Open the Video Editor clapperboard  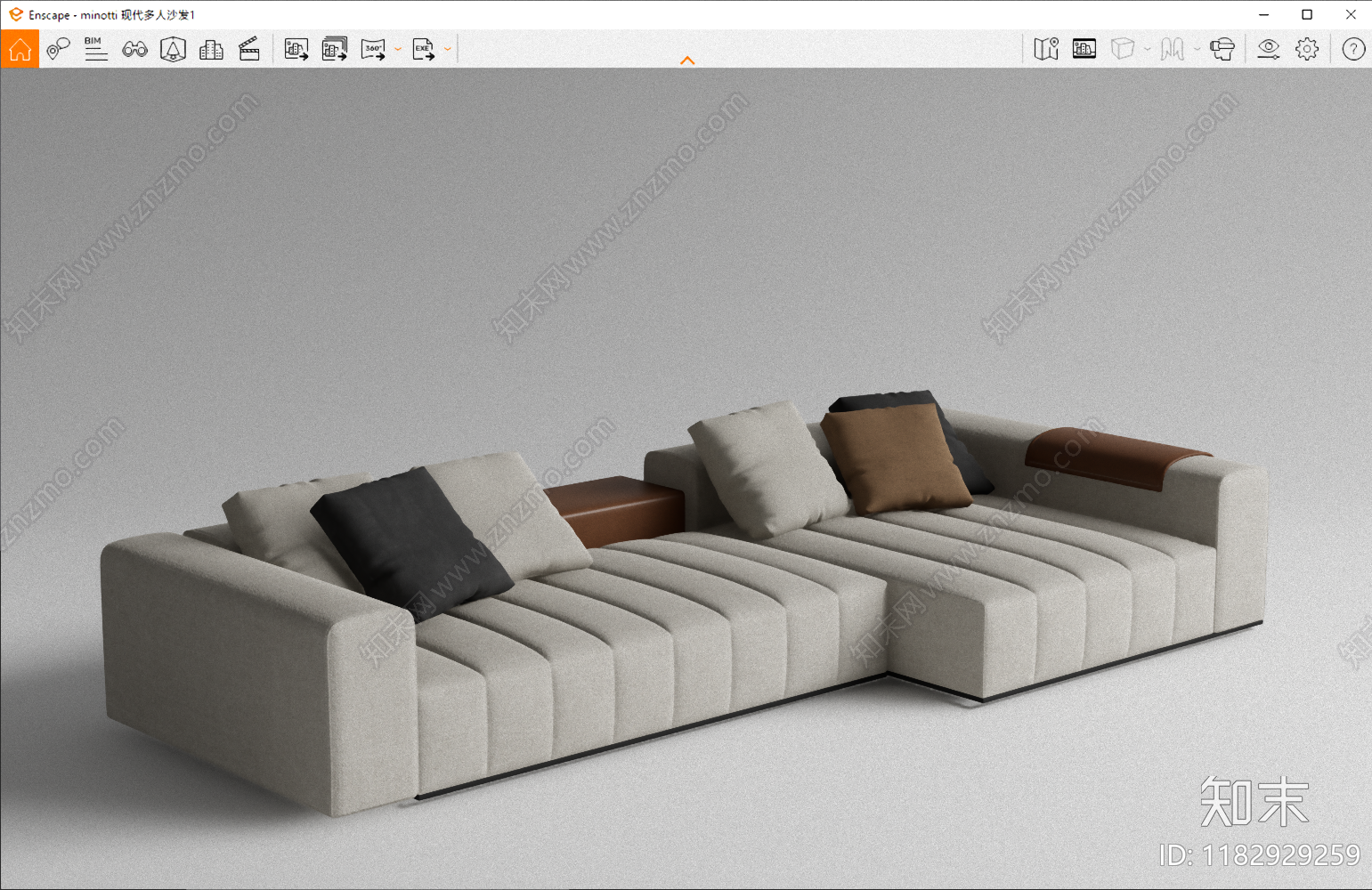coord(249,49)
